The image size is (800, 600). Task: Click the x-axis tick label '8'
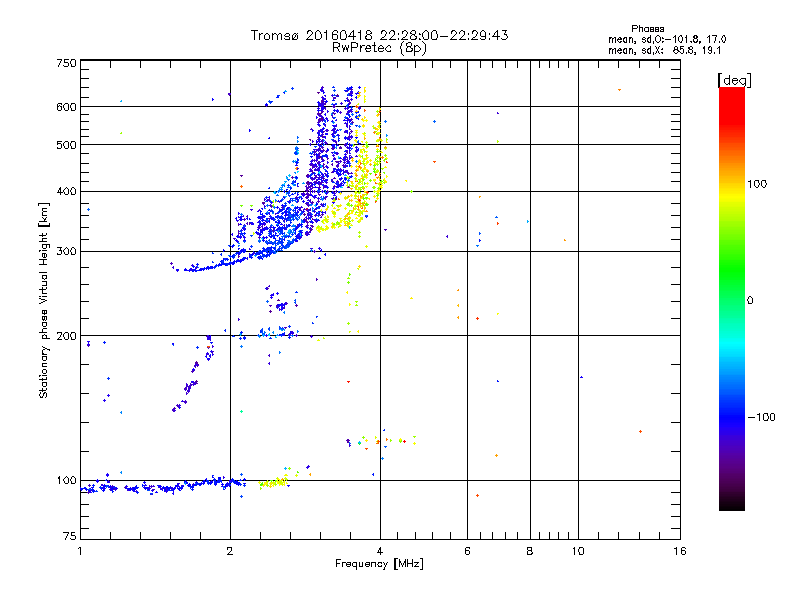(530, 551)
